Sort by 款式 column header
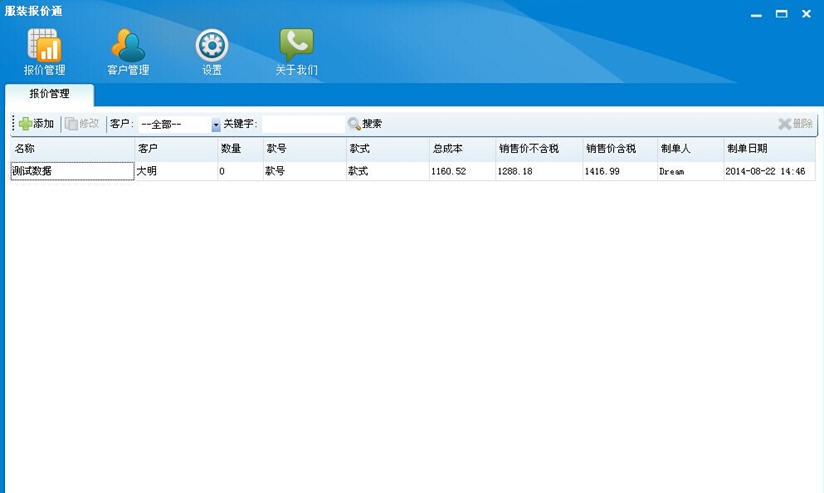The image size is (824, 493). (x=387, y=149)
